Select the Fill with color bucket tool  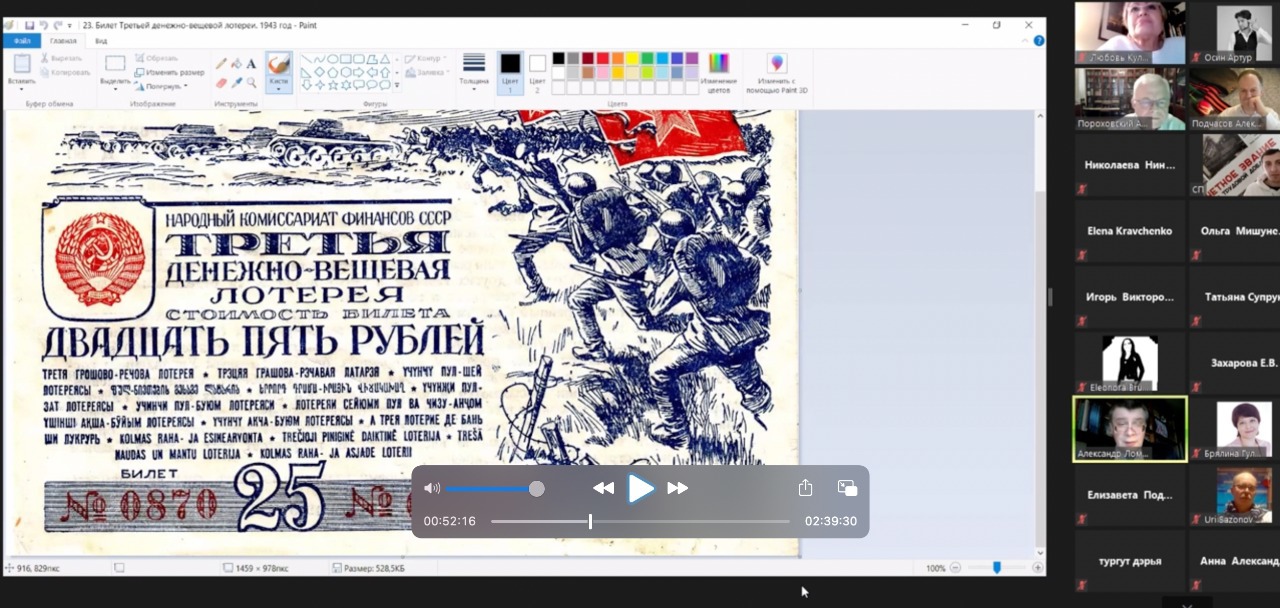pyautogui.click(x=236, y=63)
